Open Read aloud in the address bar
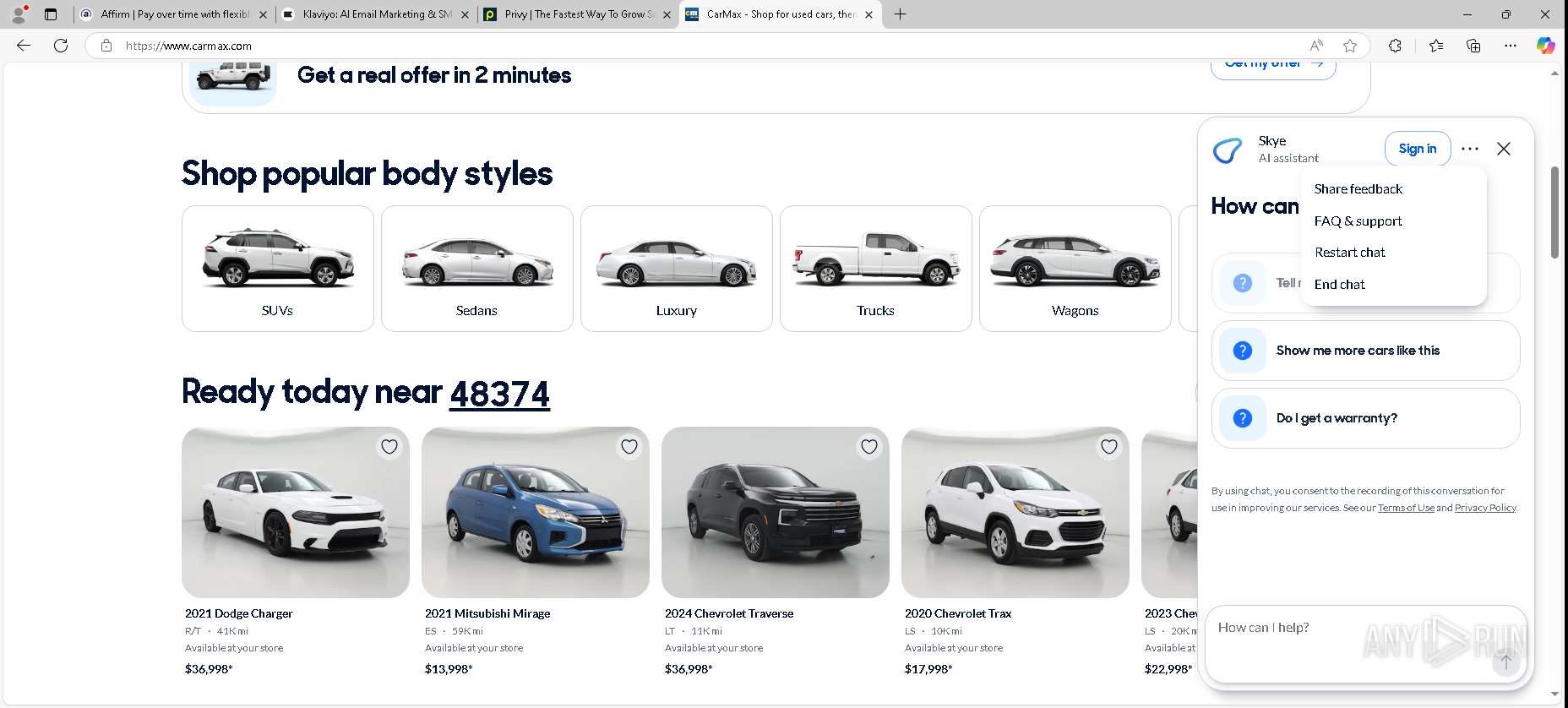1568x708 pixels. [x=1316, y=46]
